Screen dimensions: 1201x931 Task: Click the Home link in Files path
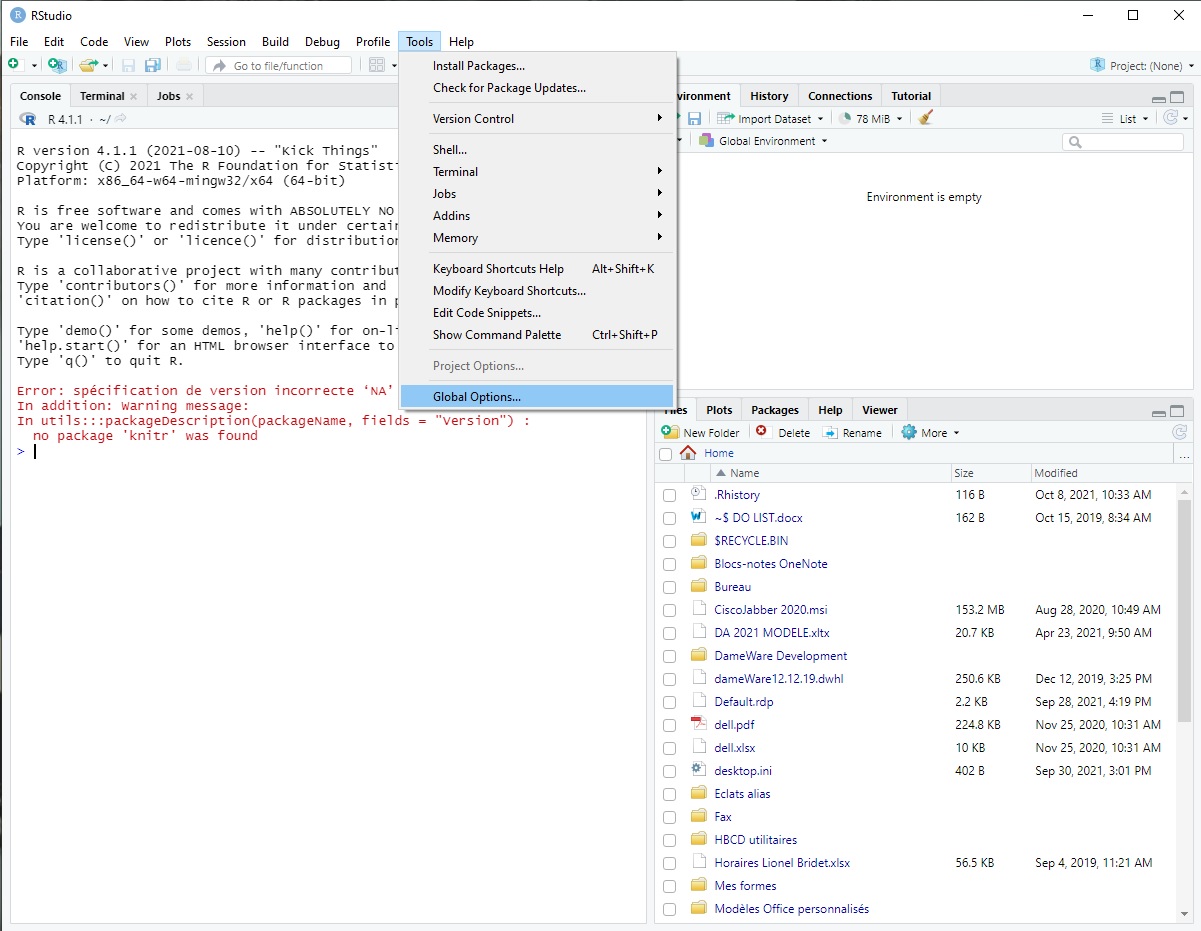[718, 453]
